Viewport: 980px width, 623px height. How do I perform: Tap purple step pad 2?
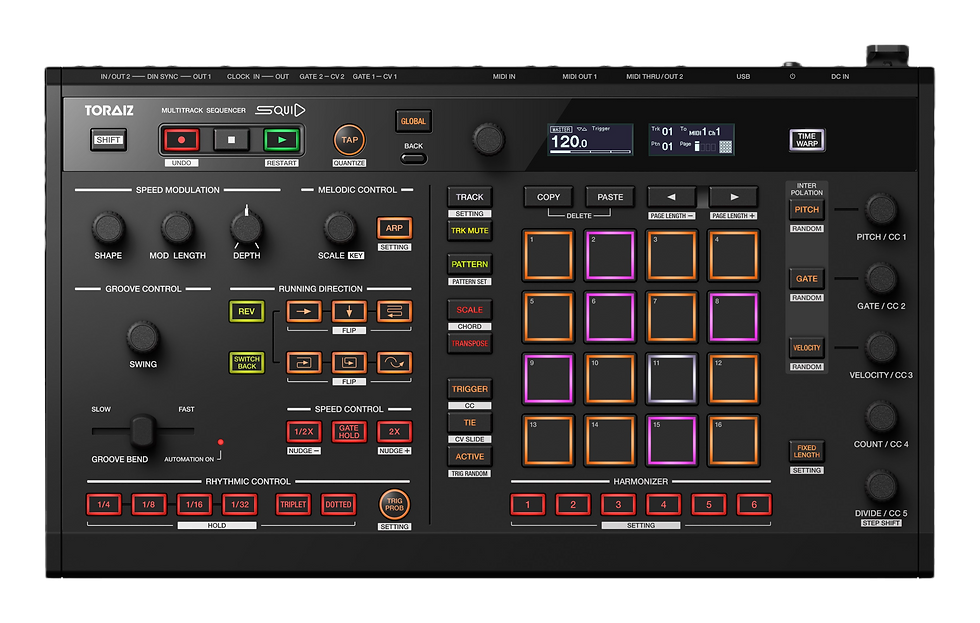tap(610, 255)
